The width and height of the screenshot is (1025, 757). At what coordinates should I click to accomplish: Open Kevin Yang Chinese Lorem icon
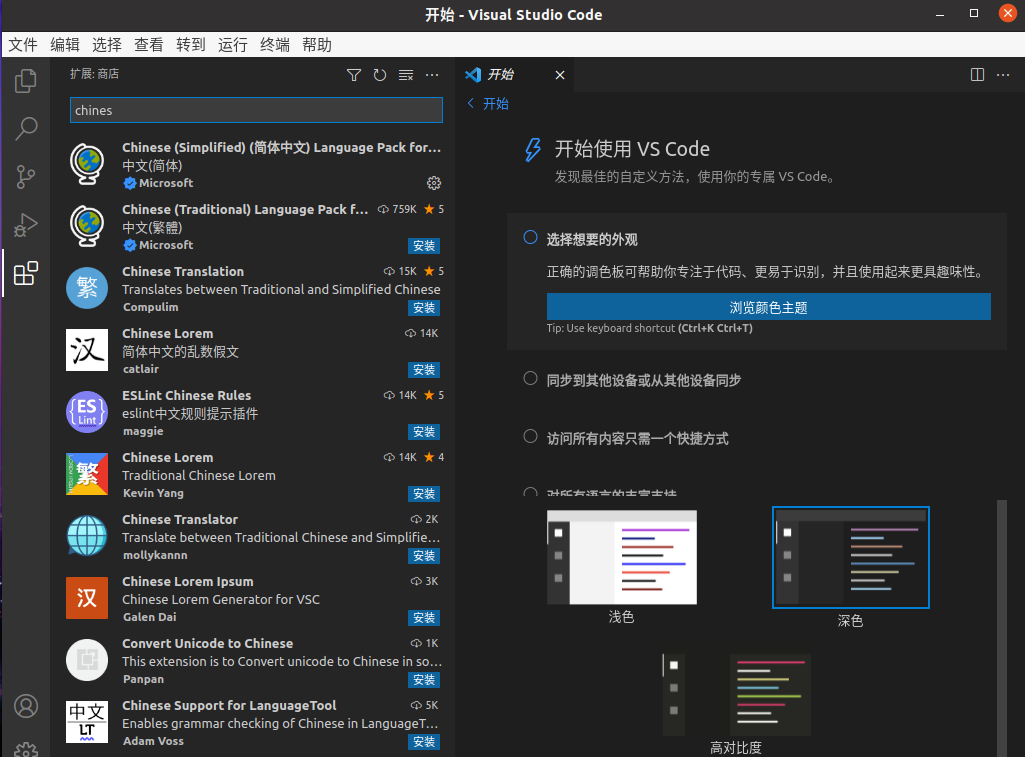point(87,474)
